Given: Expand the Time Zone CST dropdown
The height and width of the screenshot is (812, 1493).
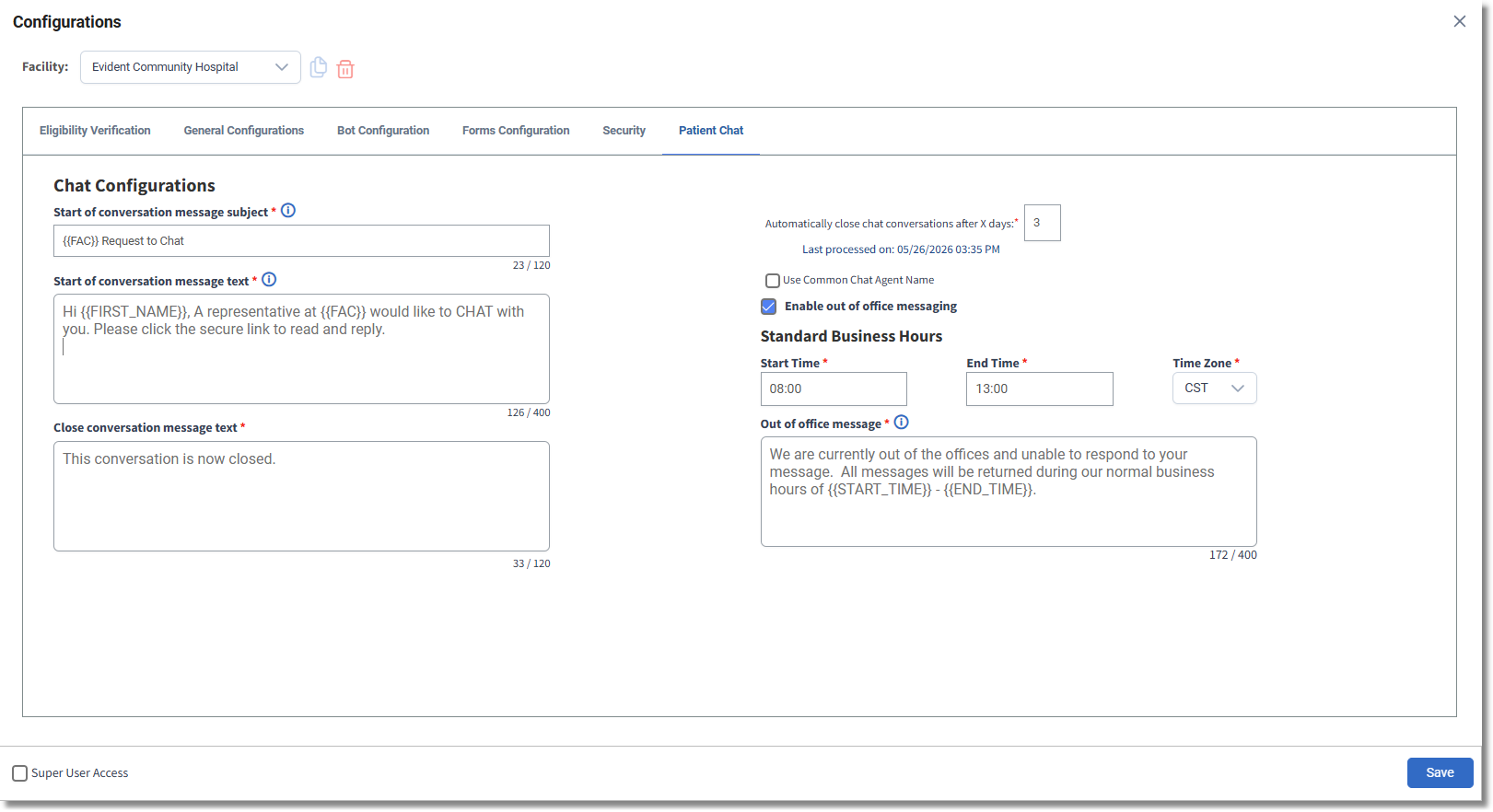Looking at the screenshot, I should click(x=1215, y=389).
